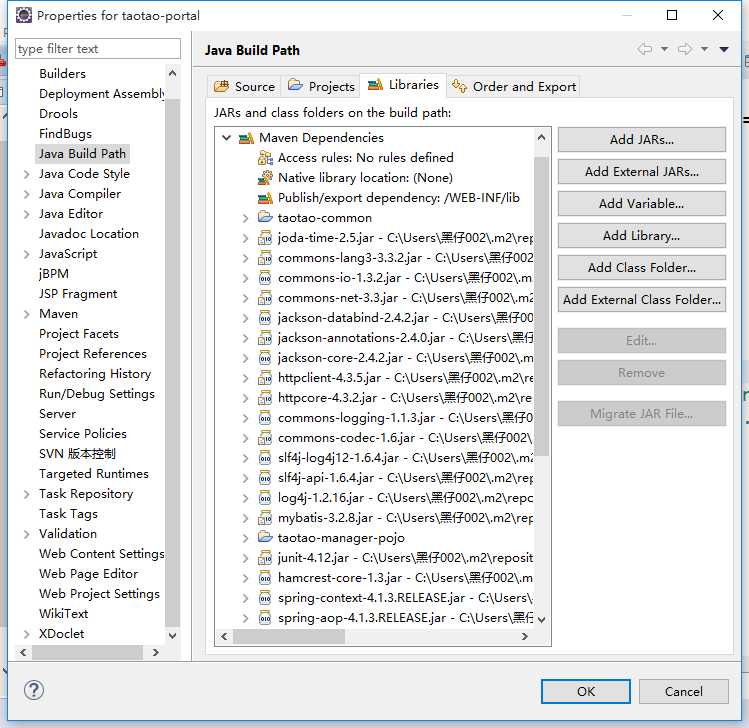Expand the Task Repository category
Viewport: 749px width, 728px height.
tap(27, 495)
